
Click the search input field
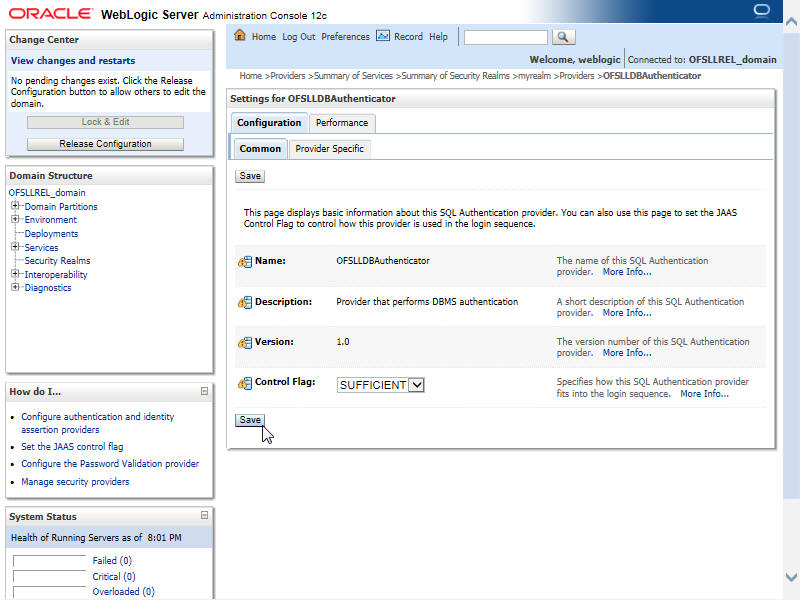coord(506,37)
